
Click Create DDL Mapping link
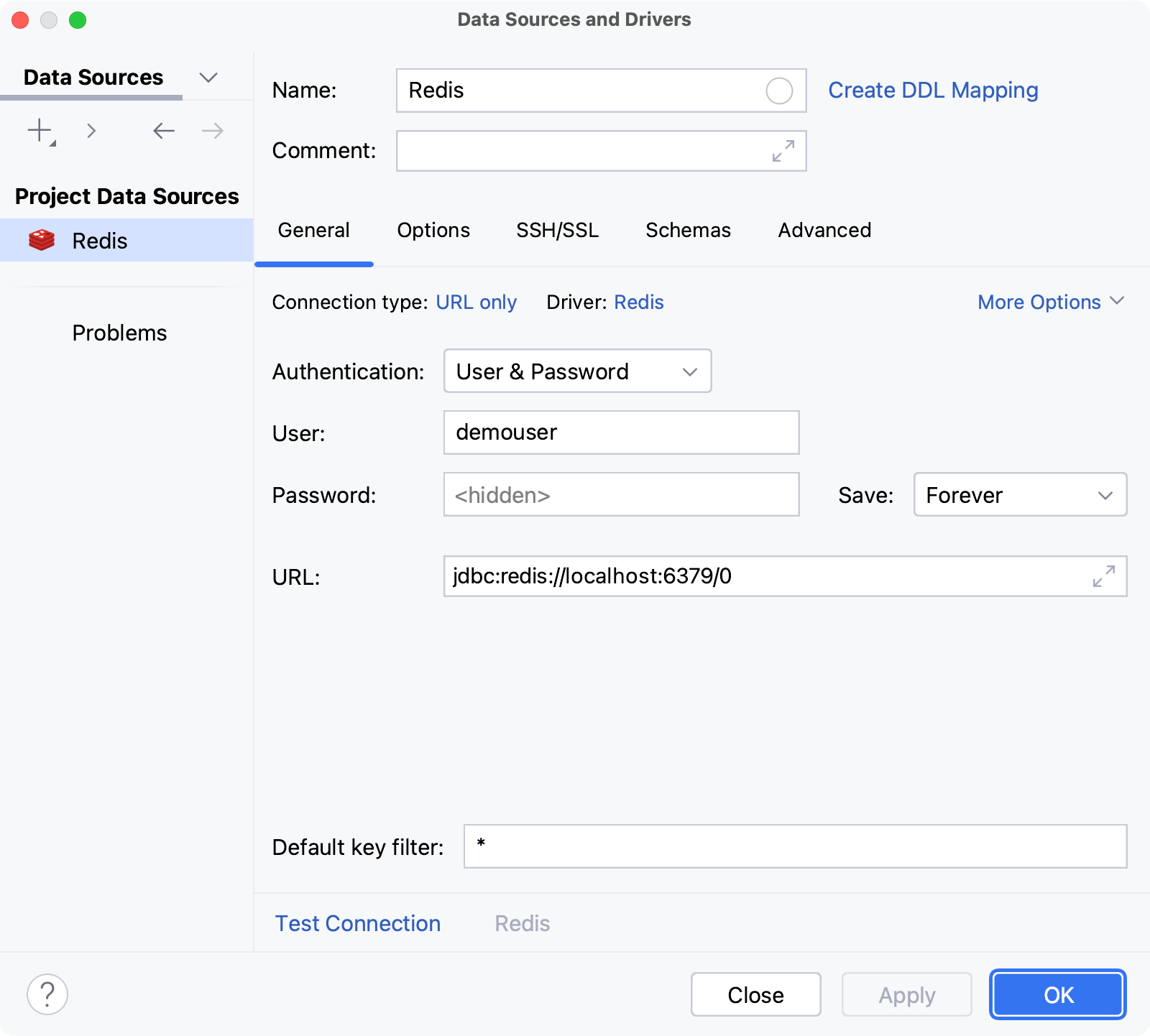coord(933,91)
